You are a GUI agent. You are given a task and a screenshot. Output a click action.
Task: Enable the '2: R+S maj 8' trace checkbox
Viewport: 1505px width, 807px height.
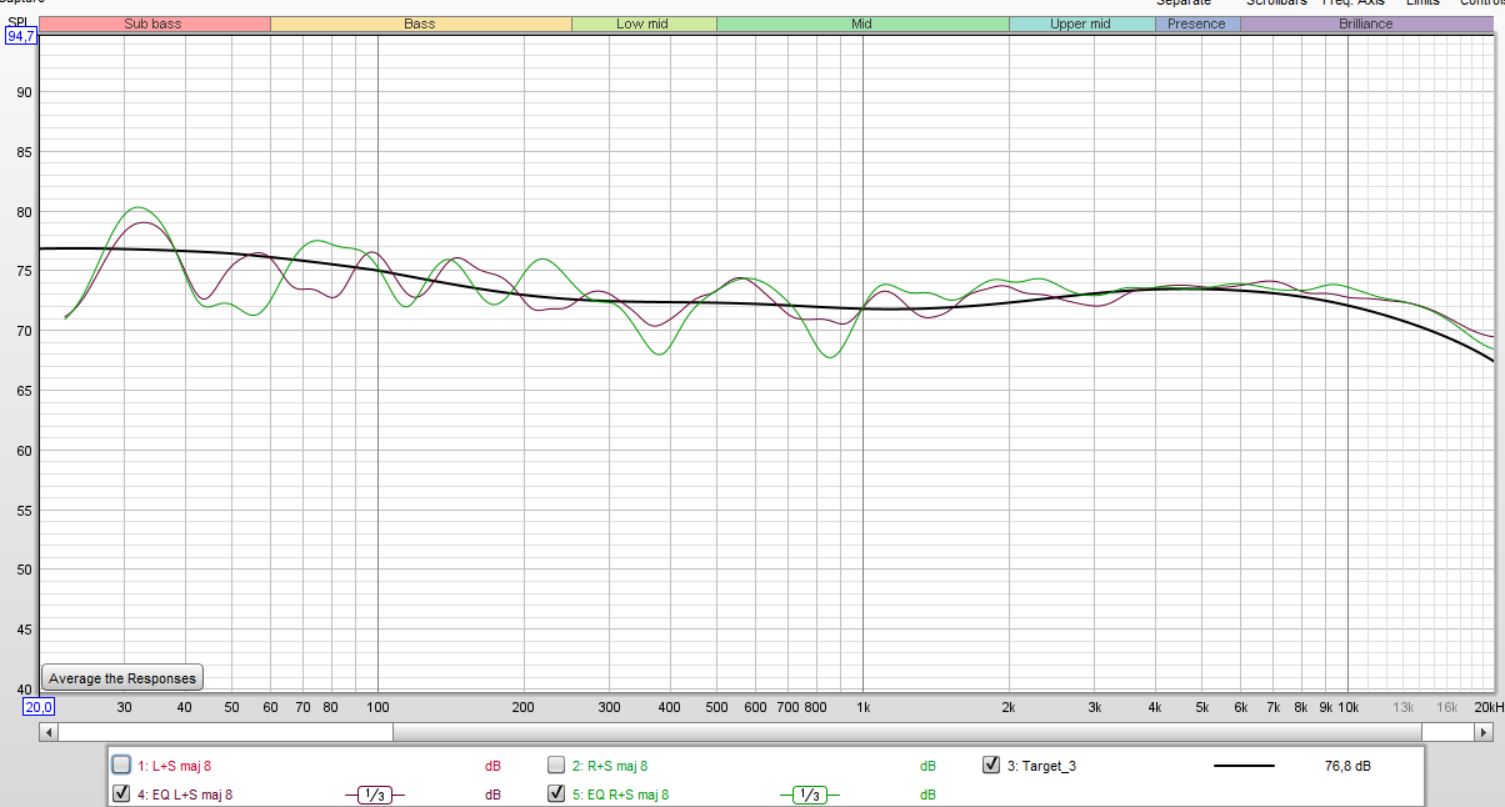coord(557,766)
